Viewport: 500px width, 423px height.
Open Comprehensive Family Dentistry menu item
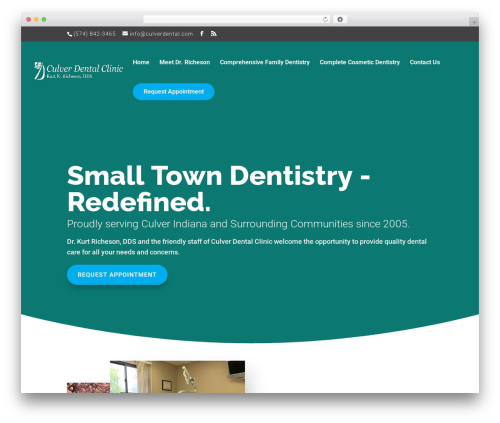(x=265, y=62)
